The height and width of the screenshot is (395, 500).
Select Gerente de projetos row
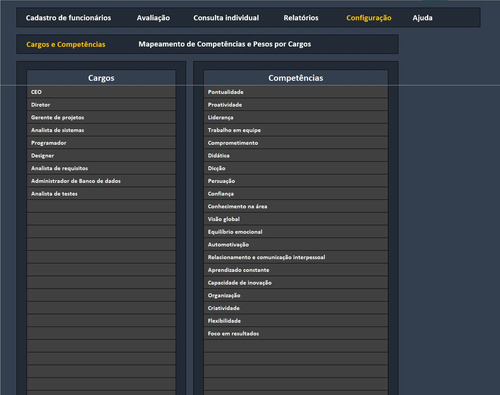pos(101,117)
